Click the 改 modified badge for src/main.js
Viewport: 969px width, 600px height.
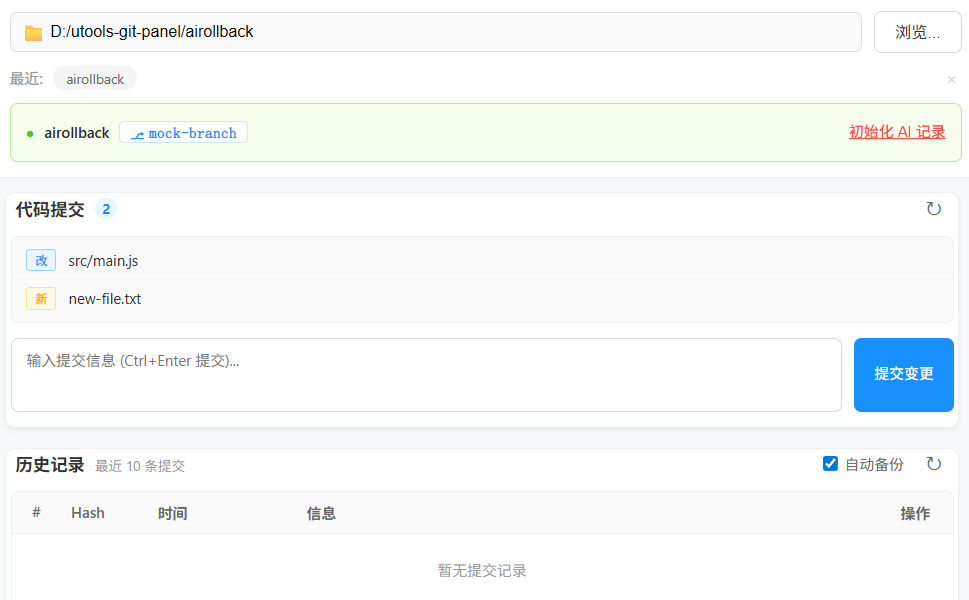(41, 261)
